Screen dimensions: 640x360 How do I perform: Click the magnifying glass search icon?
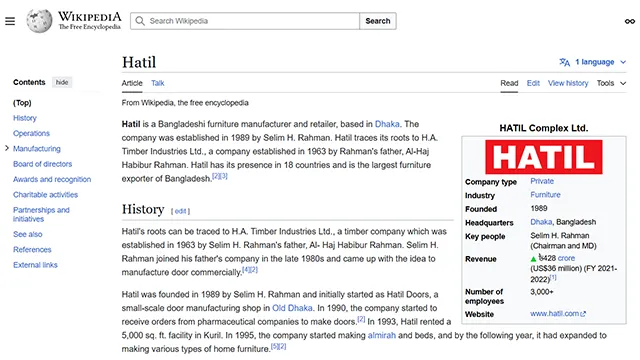140,21
